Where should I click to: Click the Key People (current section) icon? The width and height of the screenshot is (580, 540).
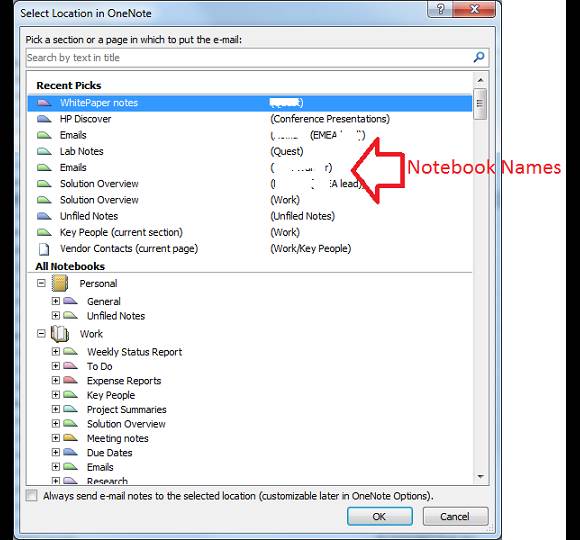44,232
